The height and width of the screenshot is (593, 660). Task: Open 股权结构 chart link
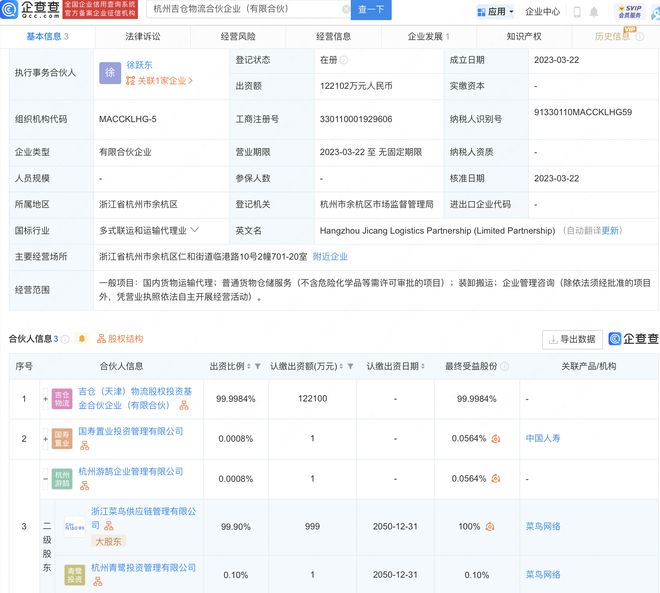120,339
